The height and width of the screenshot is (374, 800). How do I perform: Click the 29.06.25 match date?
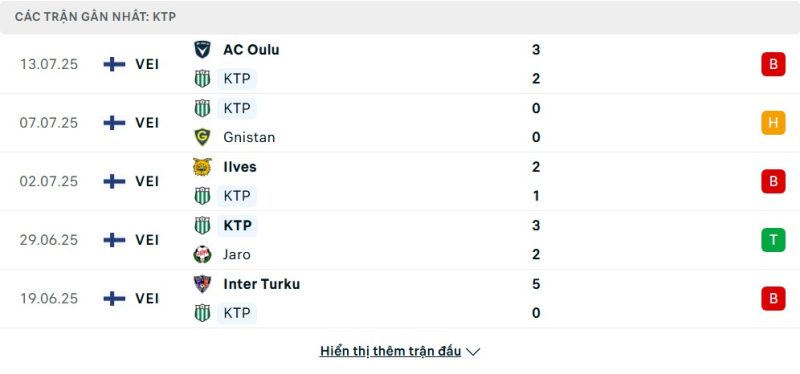pyautogui.click(x=49, y=240)
